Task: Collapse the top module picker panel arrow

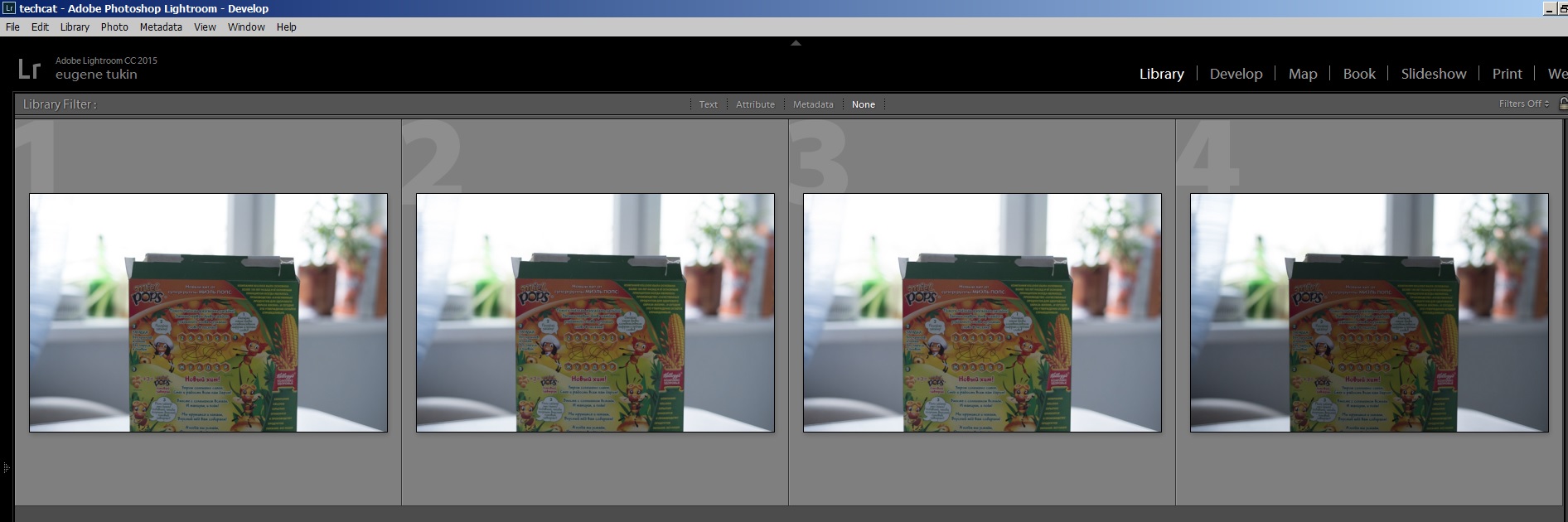Action: pos(796,43)
